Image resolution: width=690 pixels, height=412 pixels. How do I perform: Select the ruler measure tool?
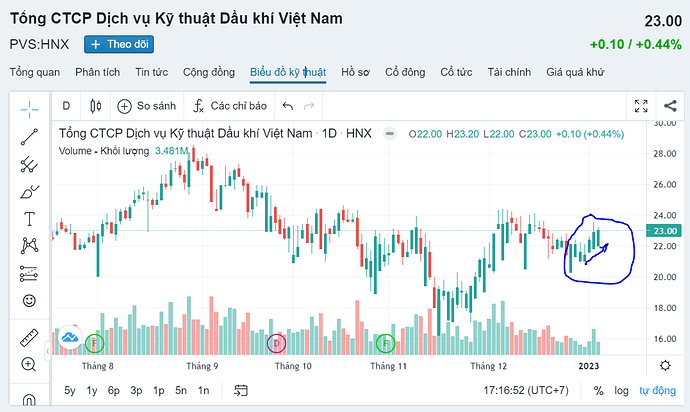[x=29, y=338]
